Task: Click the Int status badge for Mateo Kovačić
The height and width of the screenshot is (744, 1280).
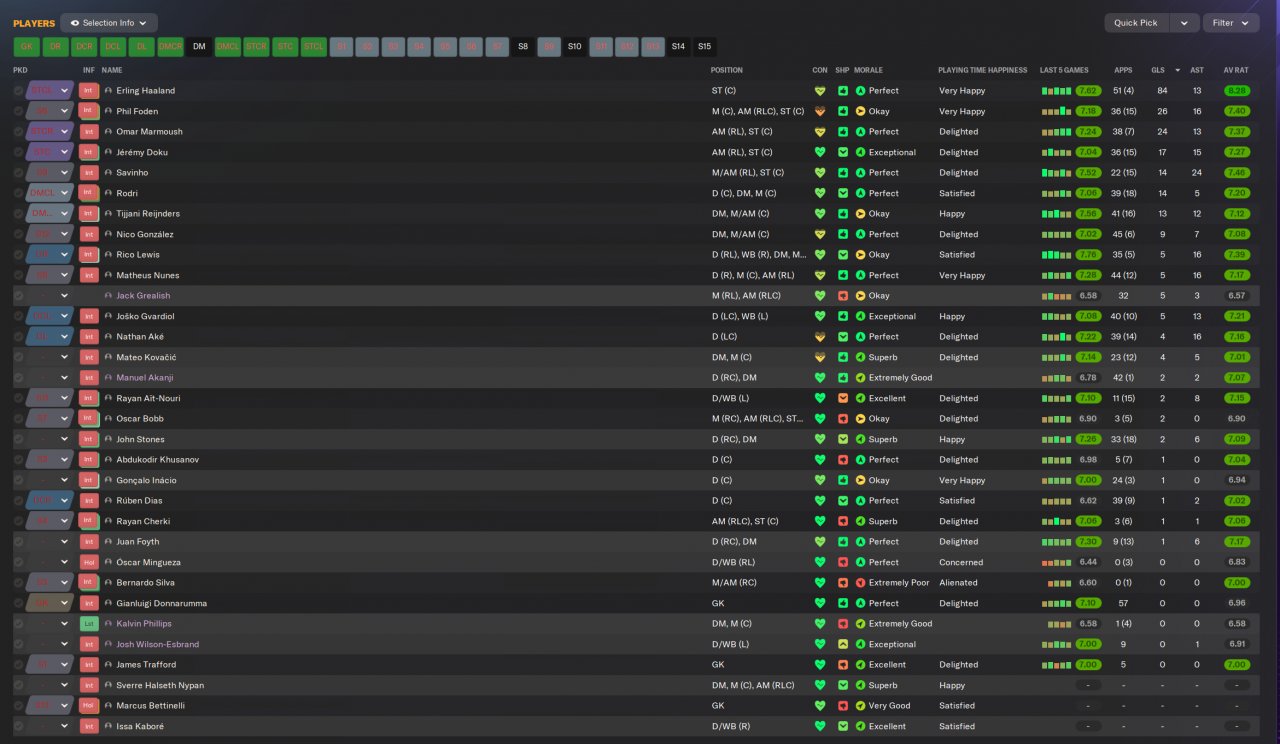Action: 89,357
